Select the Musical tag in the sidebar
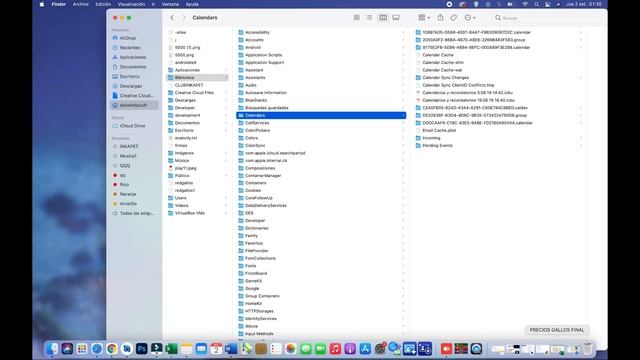Image resolution: width=640 pixels, height=360 pixels. (128, 156)
